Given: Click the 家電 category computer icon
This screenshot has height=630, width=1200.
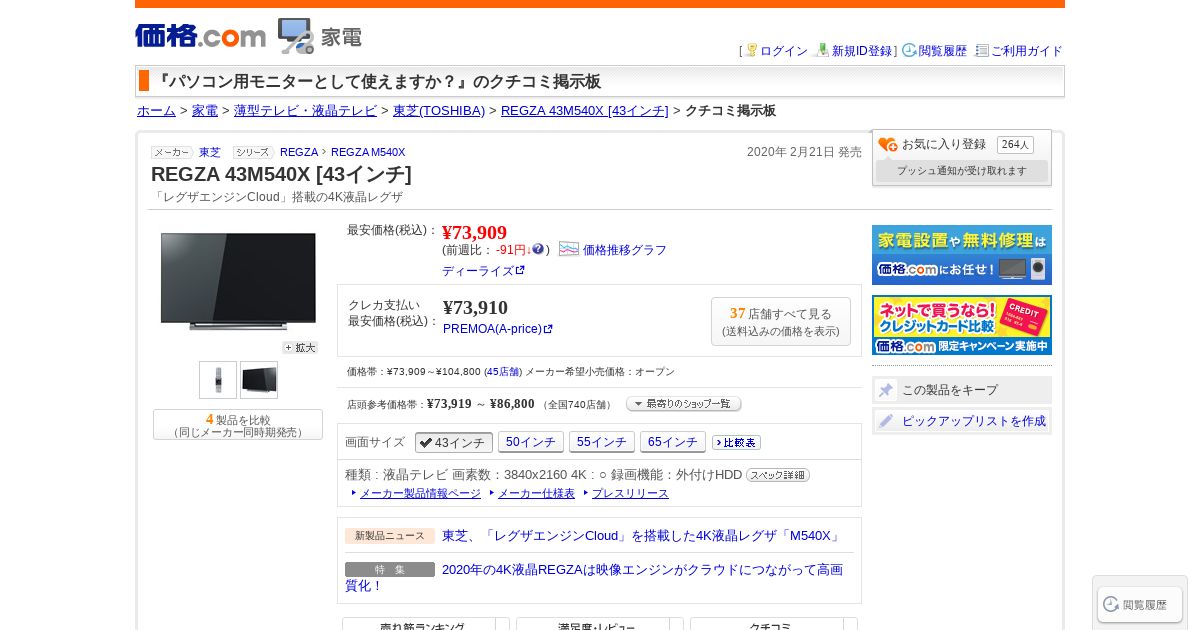Looking at the screenshot, I should point(295,36).
